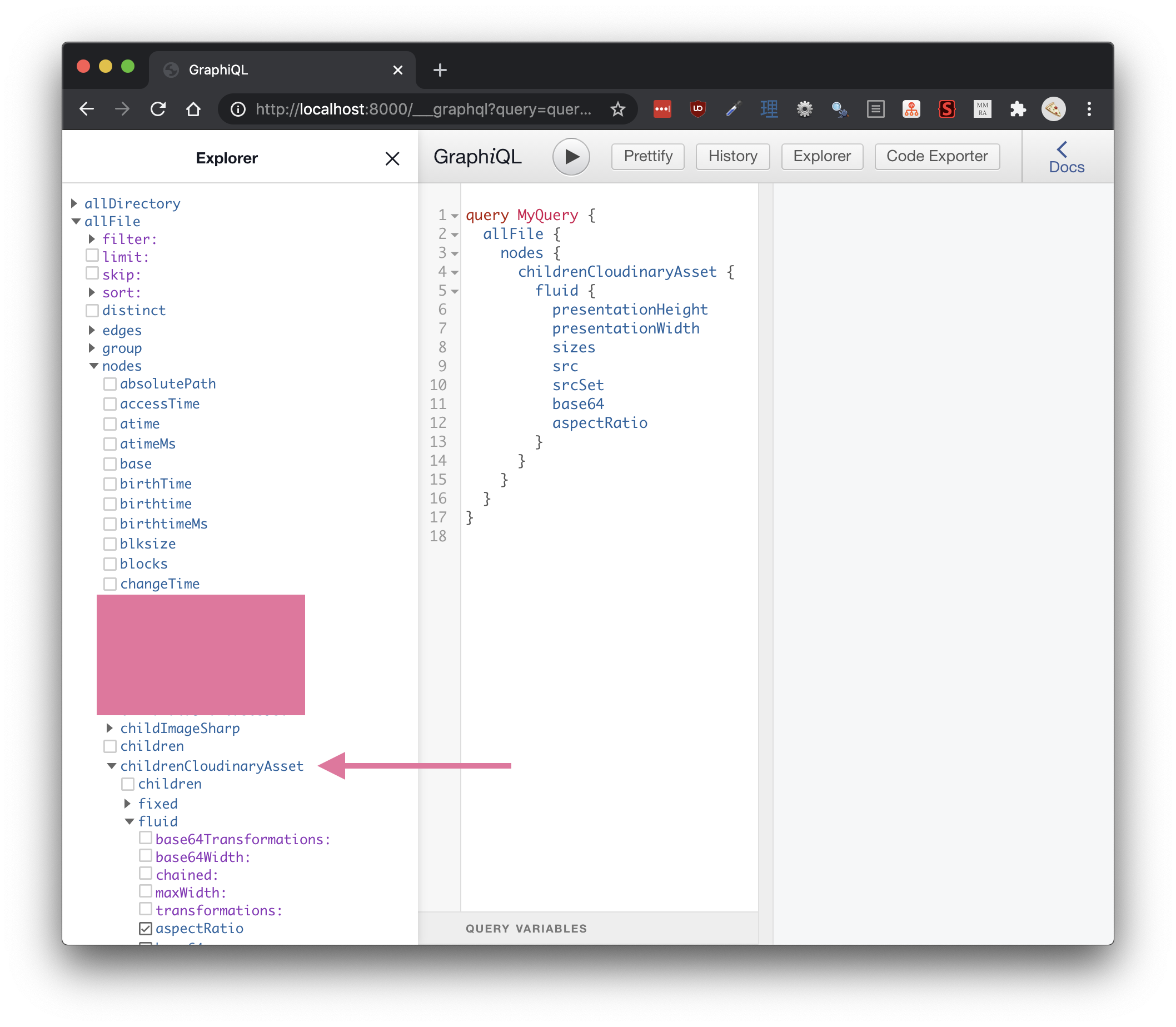1176x1027 pixels.
Task: Open the LastPass extension
Action: (x=662, y=109)
